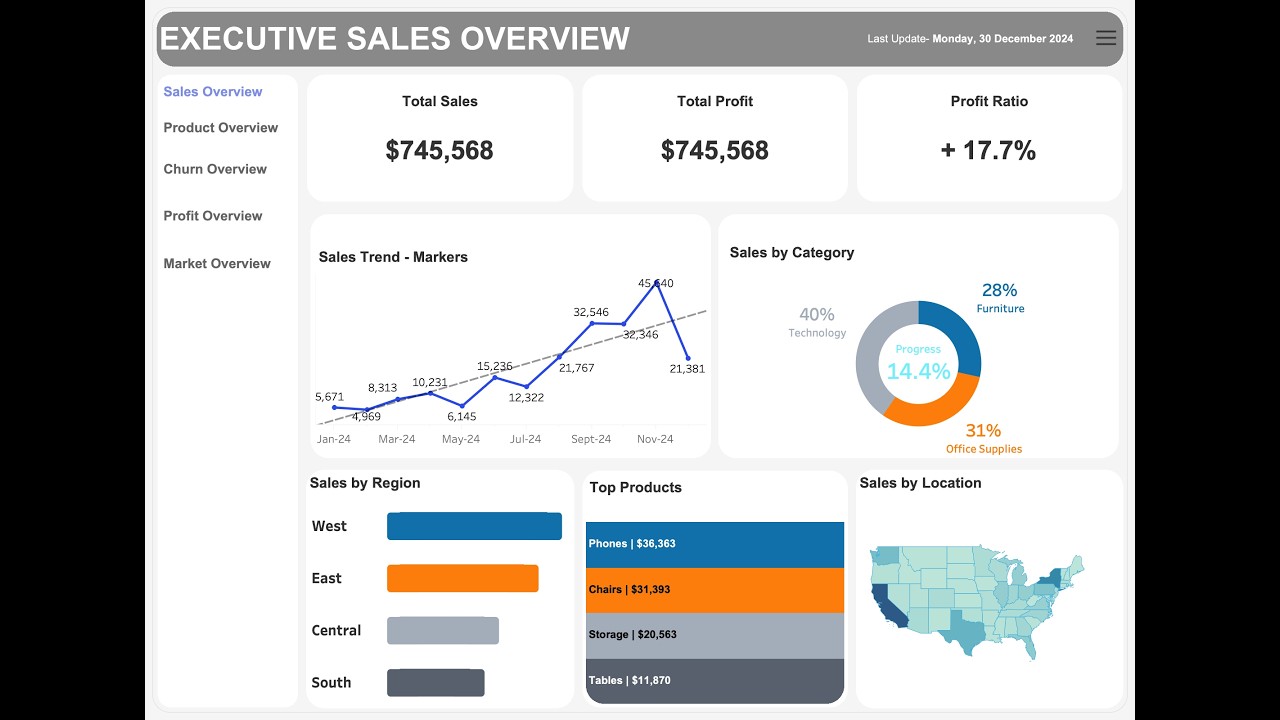Viewport: 1280px width, 720px height.
Task: Click the Sales by Region title
Action: pyautogui.click(x=365, y=483)
